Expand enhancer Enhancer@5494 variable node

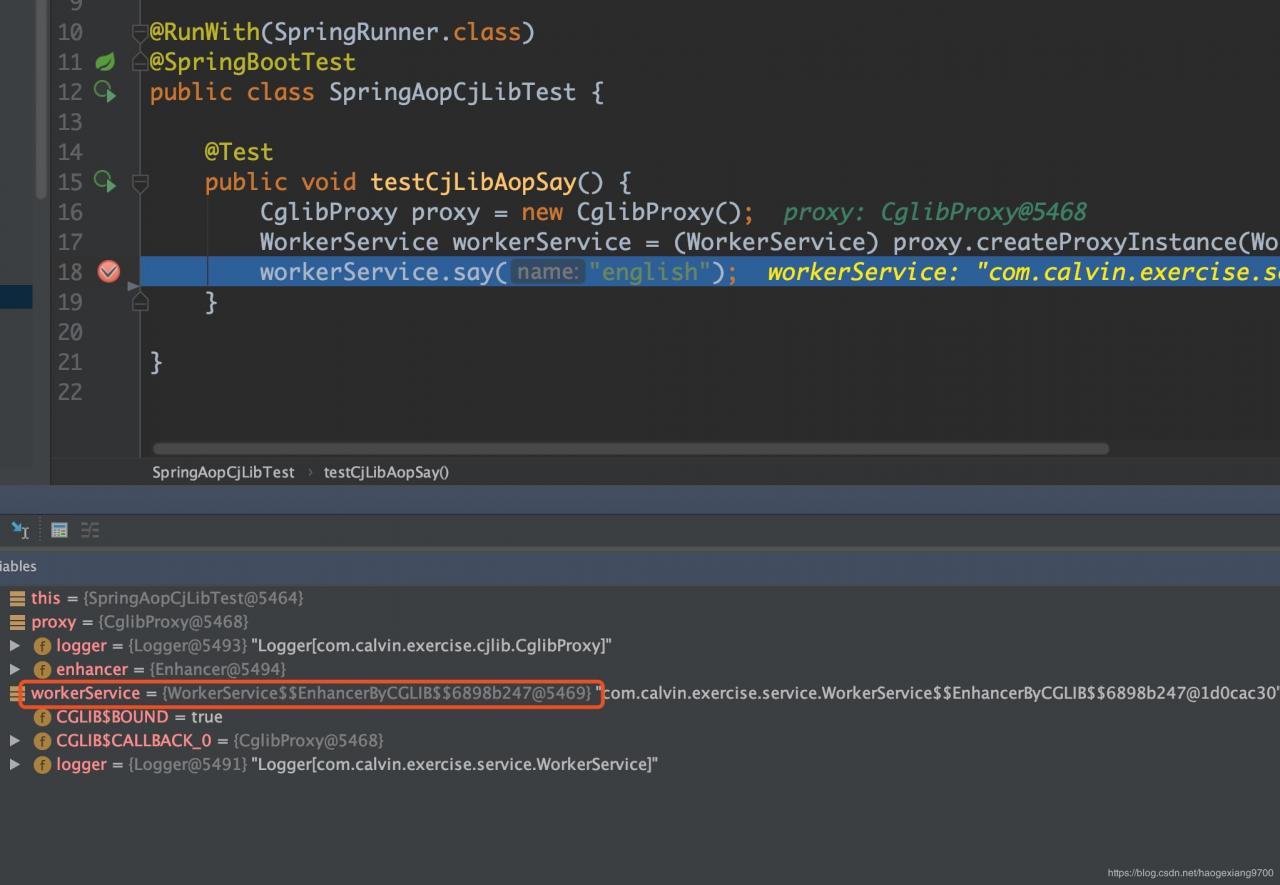coord(15,669)
